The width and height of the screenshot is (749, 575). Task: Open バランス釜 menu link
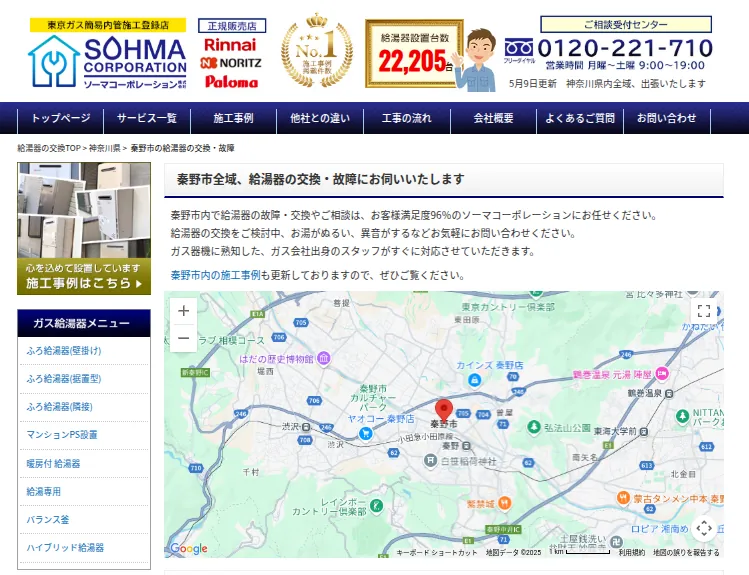pyautogui.click(x=48, y=520)
